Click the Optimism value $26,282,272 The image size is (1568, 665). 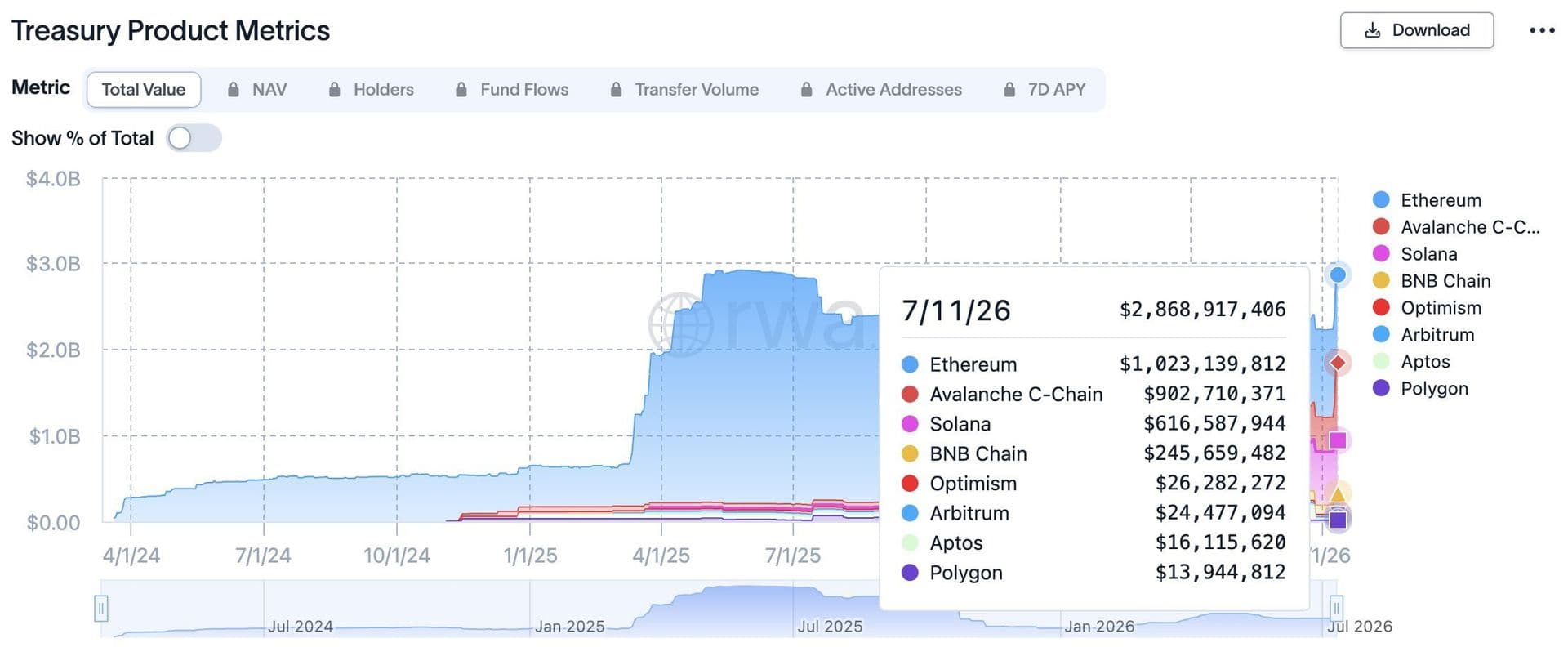[1220, 483]
